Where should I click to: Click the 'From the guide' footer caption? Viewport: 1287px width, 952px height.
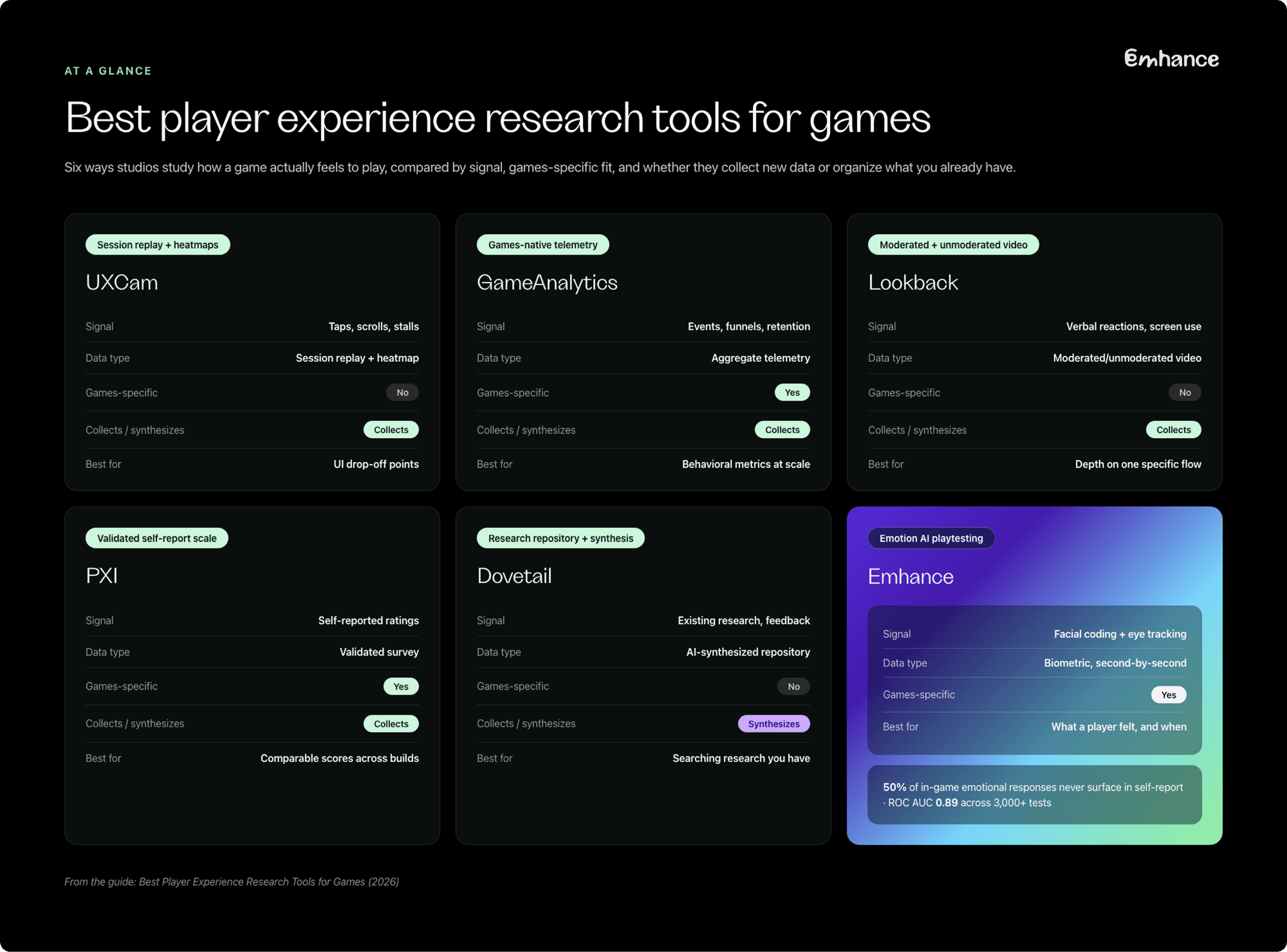pos(231,882)
